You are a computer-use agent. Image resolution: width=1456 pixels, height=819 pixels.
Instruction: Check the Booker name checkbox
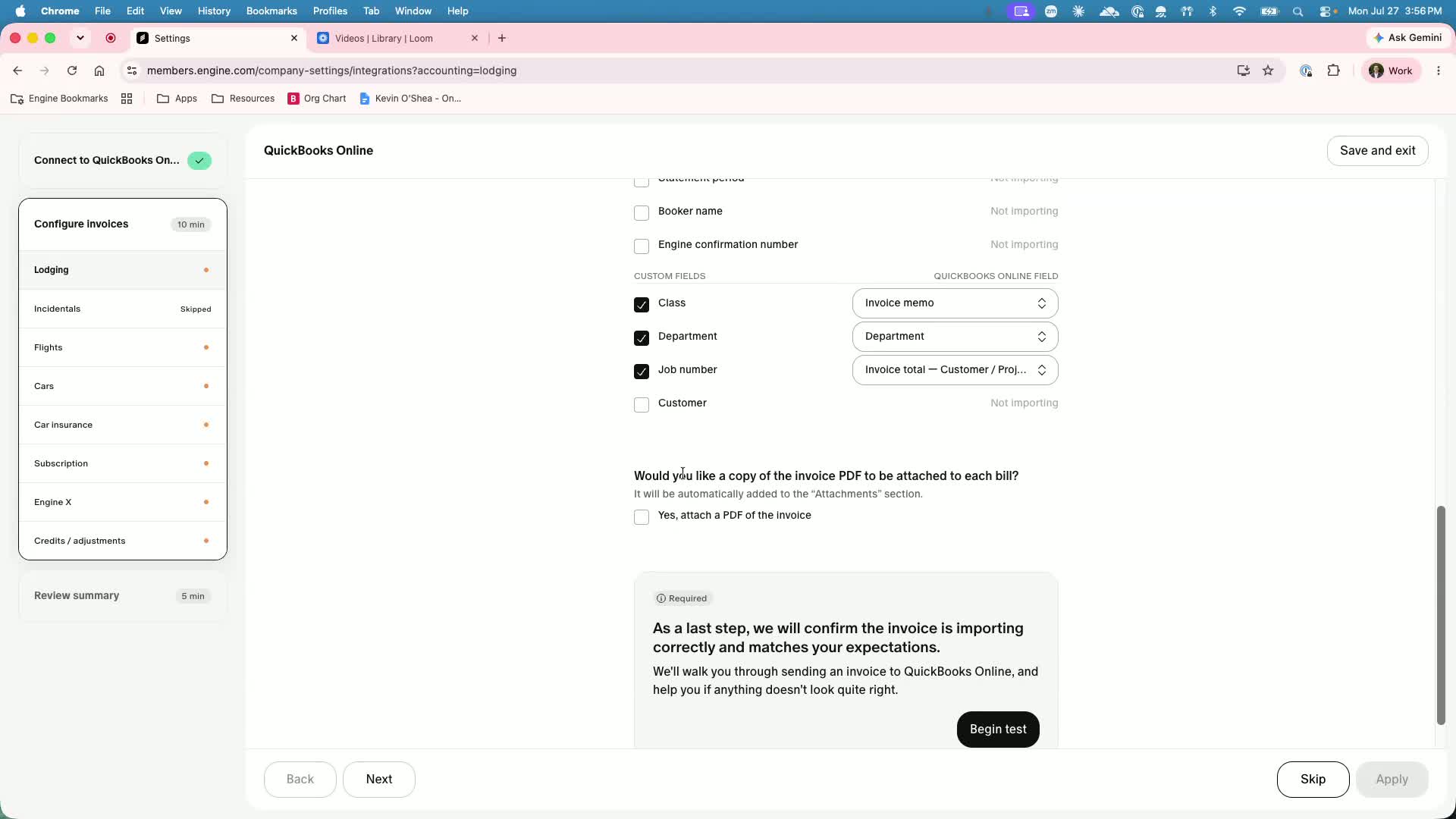pyautogui.click(x=642, y=213)
